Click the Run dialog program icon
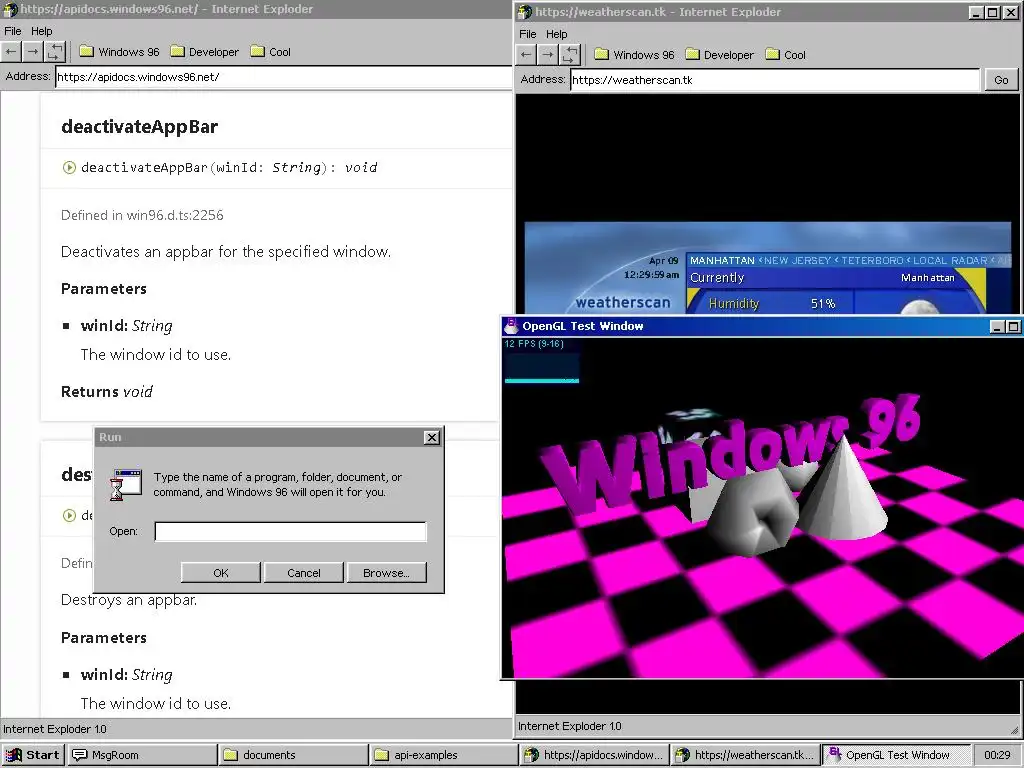This screenshot has width=1024, height=768. [126, 485]
